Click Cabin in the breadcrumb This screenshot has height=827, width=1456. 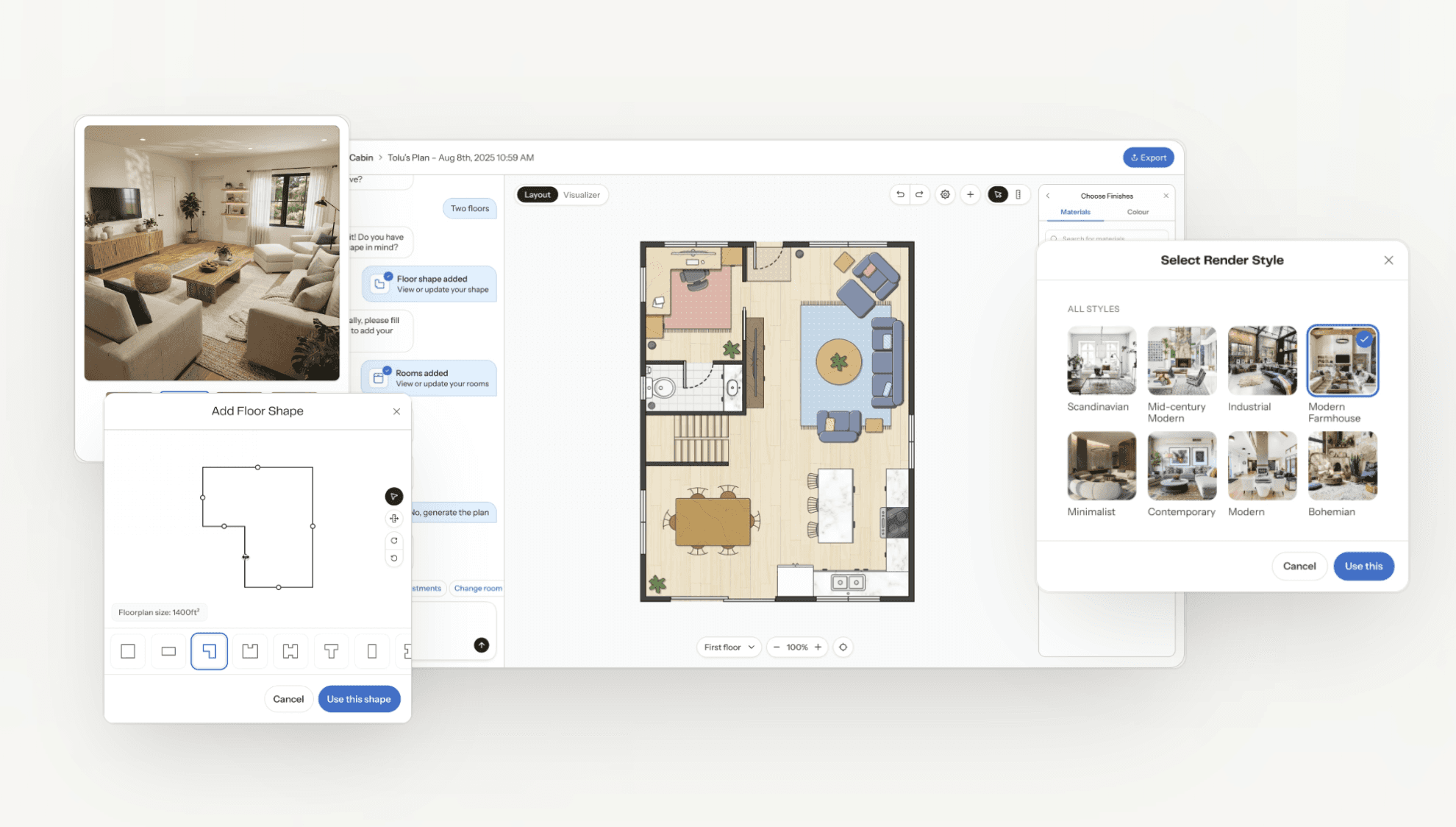click(361, 157)
